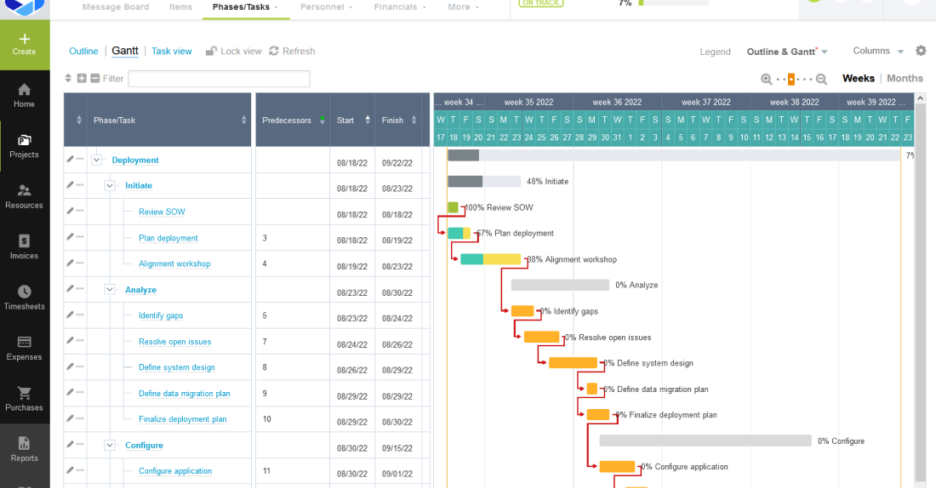Open the Personnel menu dropdown
The width and height of the screenshot is (936, 488).
[326, 7]
